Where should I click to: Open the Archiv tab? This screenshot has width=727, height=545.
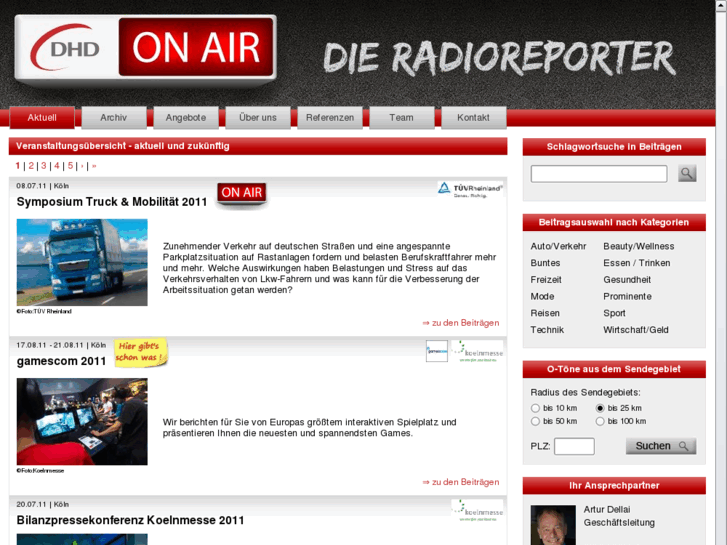click(x=114, y=118)
